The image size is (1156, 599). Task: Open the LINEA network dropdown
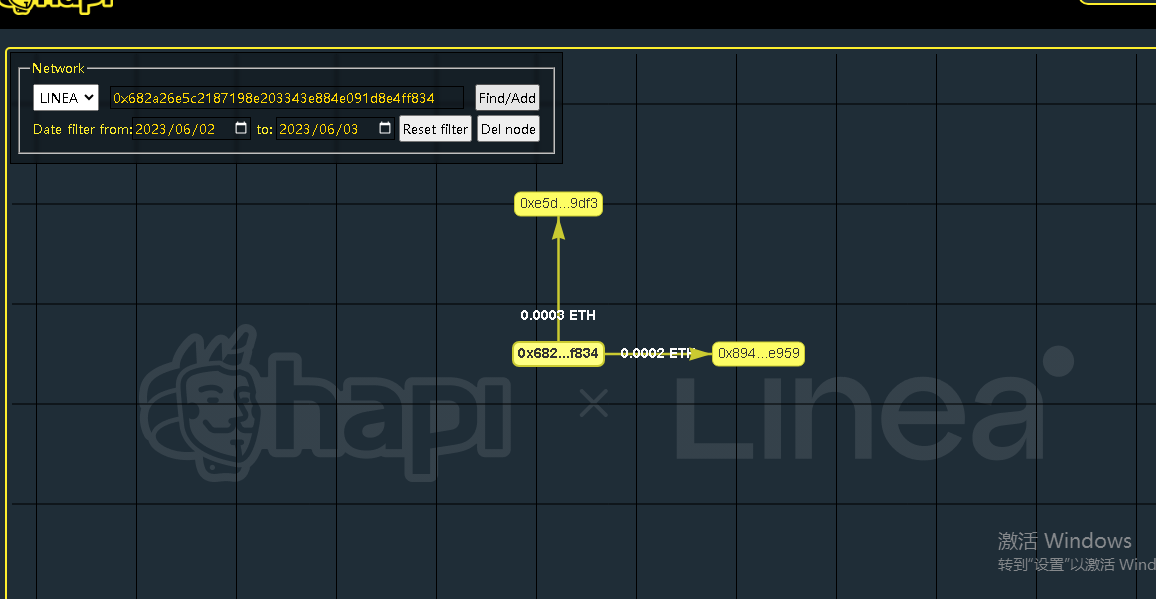(66, 97)
